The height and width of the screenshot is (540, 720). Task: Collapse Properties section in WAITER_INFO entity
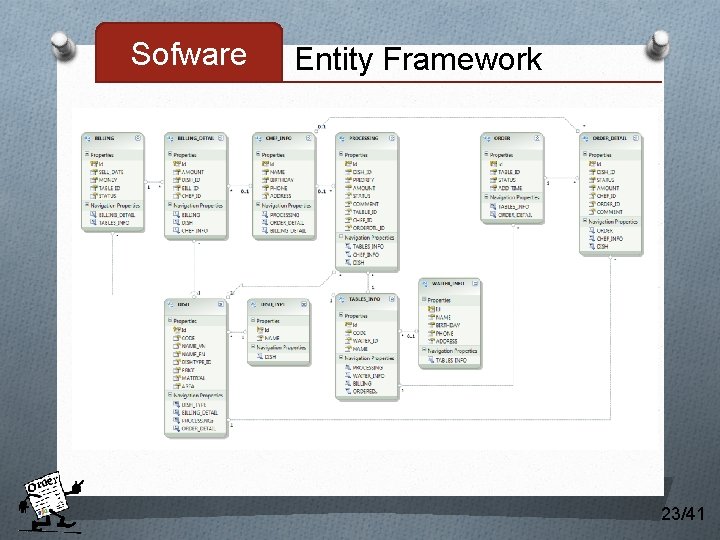pyautogui.click(x=424, y=299)
